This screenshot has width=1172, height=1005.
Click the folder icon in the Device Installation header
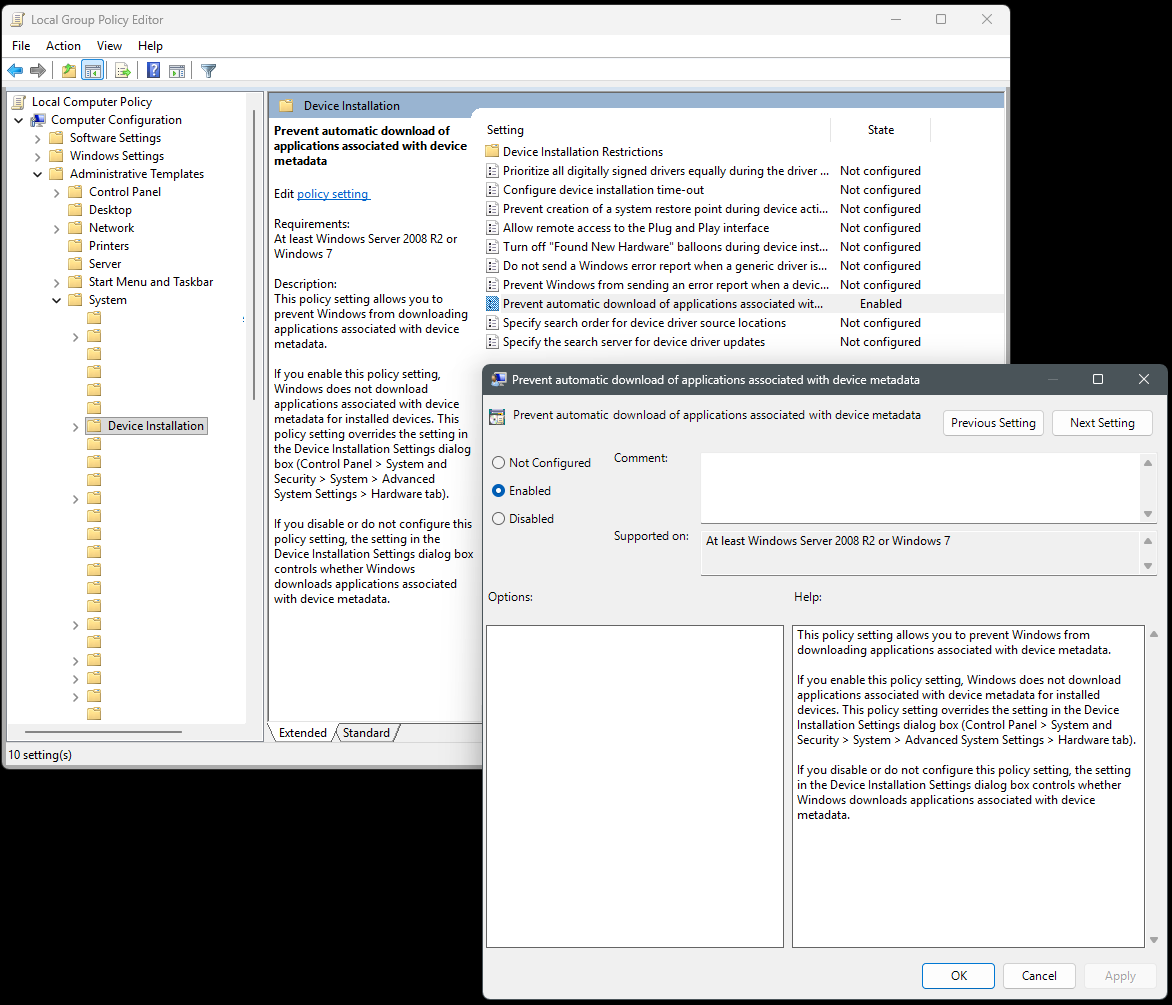(x=286, y=105)
